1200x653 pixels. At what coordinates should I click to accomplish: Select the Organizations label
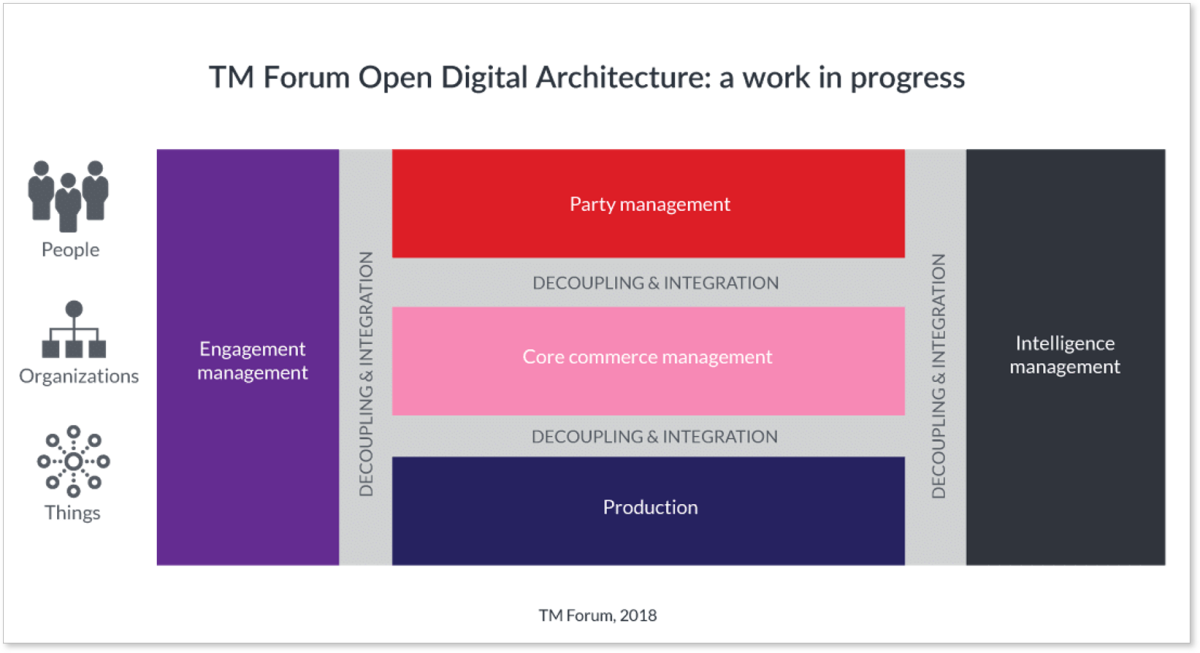79,376
